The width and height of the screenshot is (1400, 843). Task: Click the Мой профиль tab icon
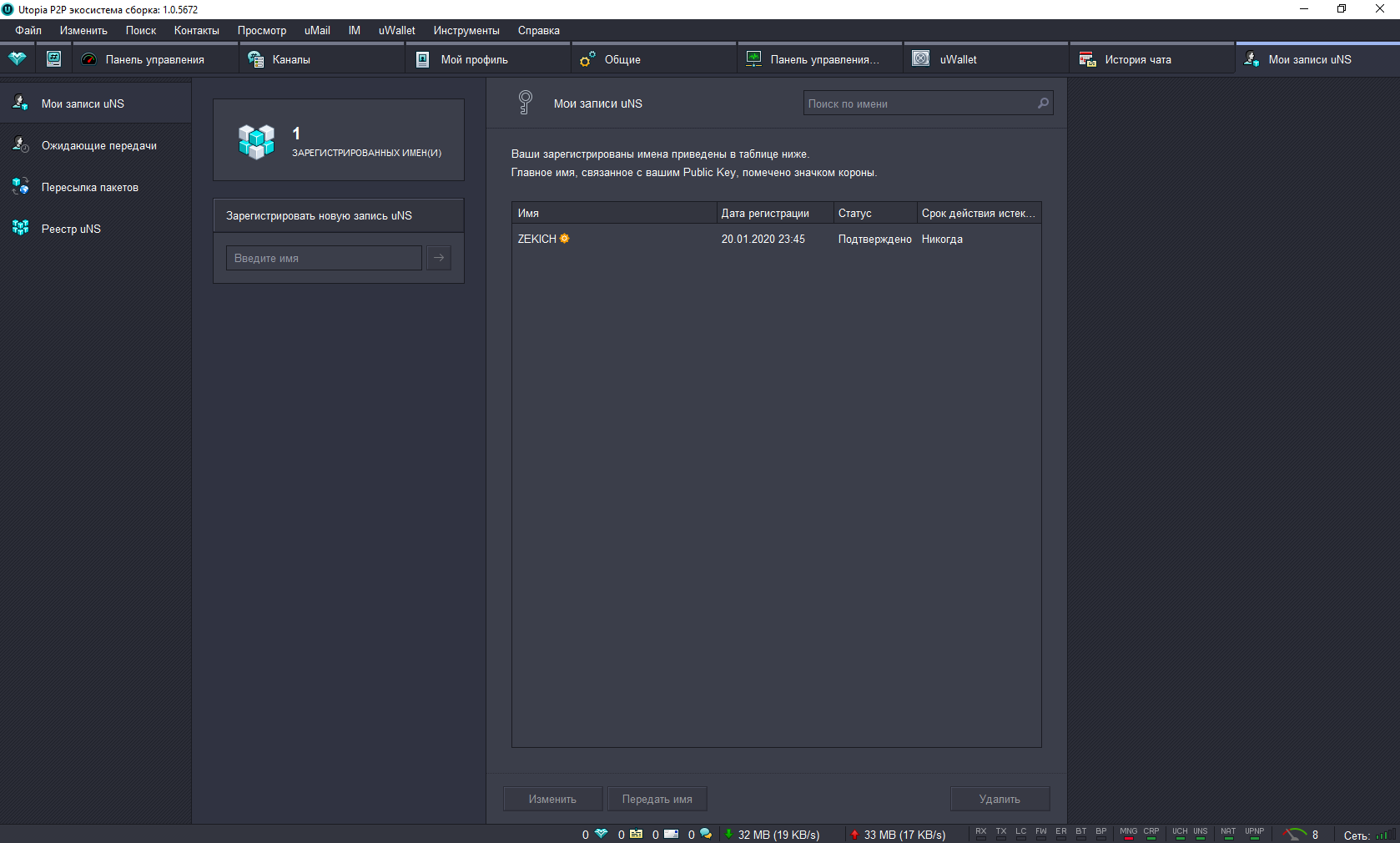(423, 59)
